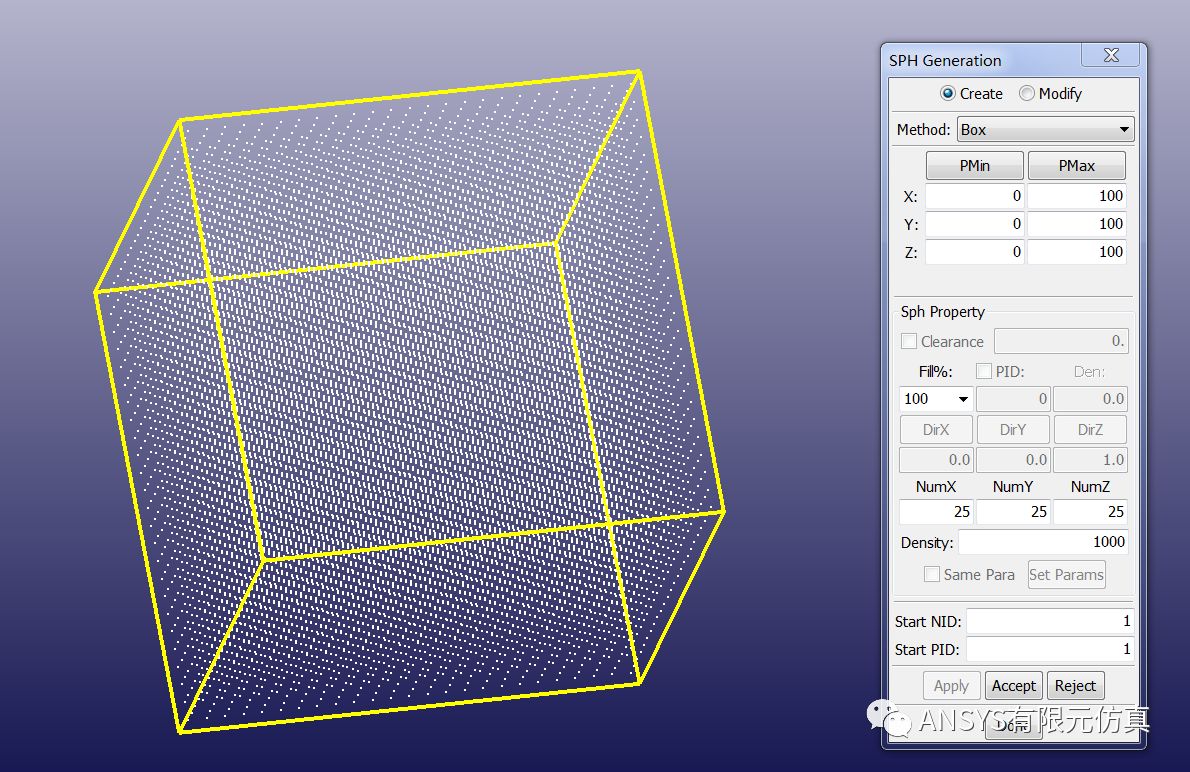The height and width of the screenshot is (772, 1190).
Task: Close the SPH Generation dialog
Action: coord(1111,55)
